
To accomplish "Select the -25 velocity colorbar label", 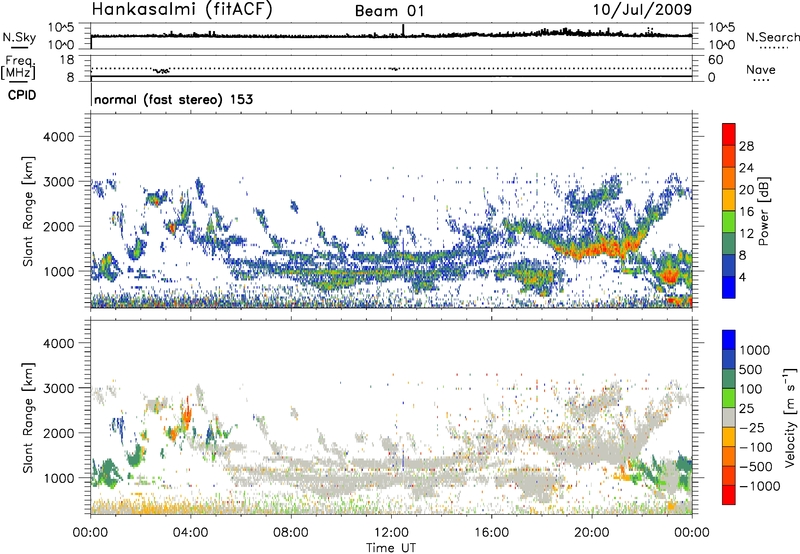I will pyautogui.click(x=752, y=428).
